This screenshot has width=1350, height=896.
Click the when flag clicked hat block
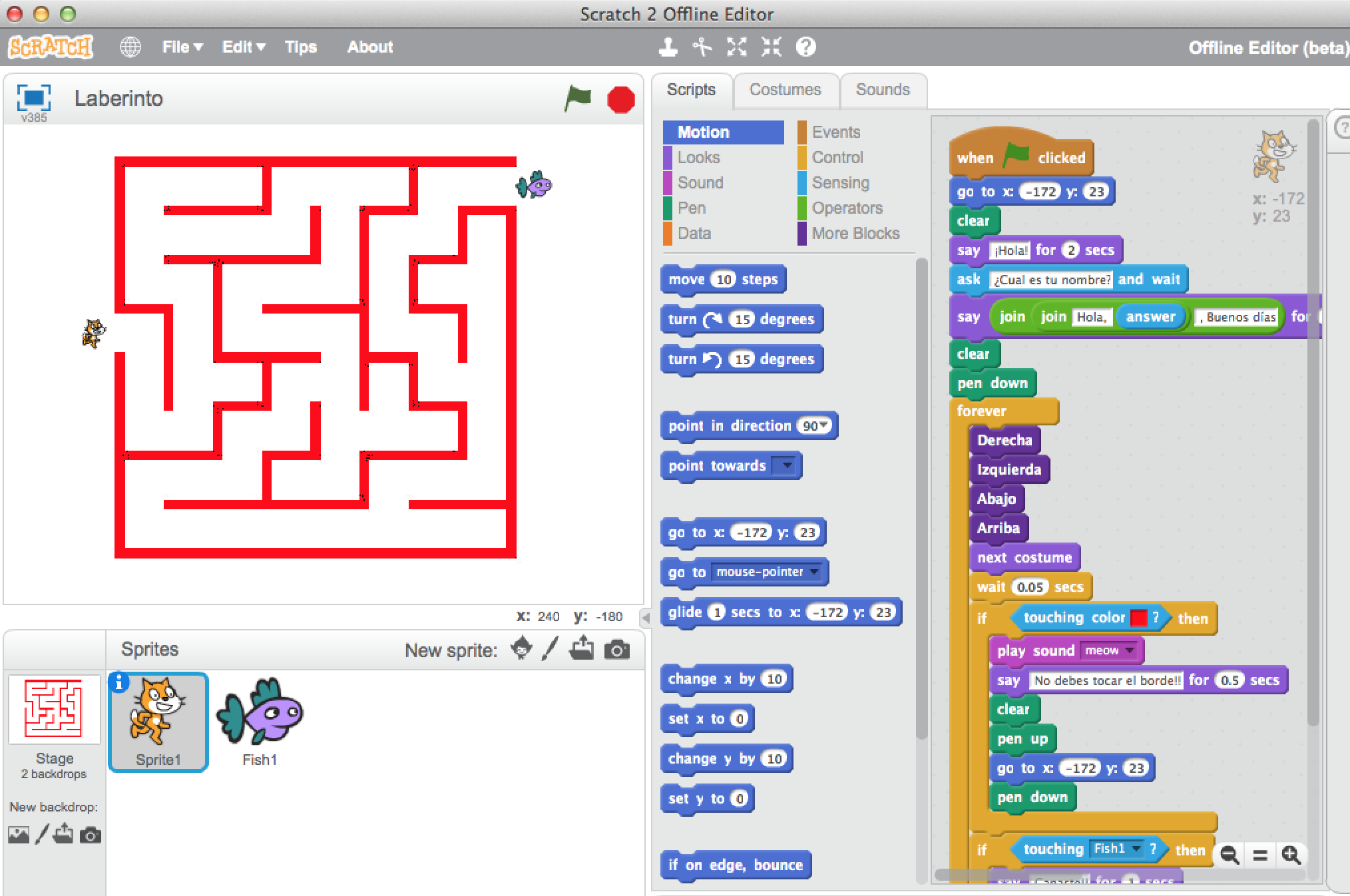[x=1020, y=153]
